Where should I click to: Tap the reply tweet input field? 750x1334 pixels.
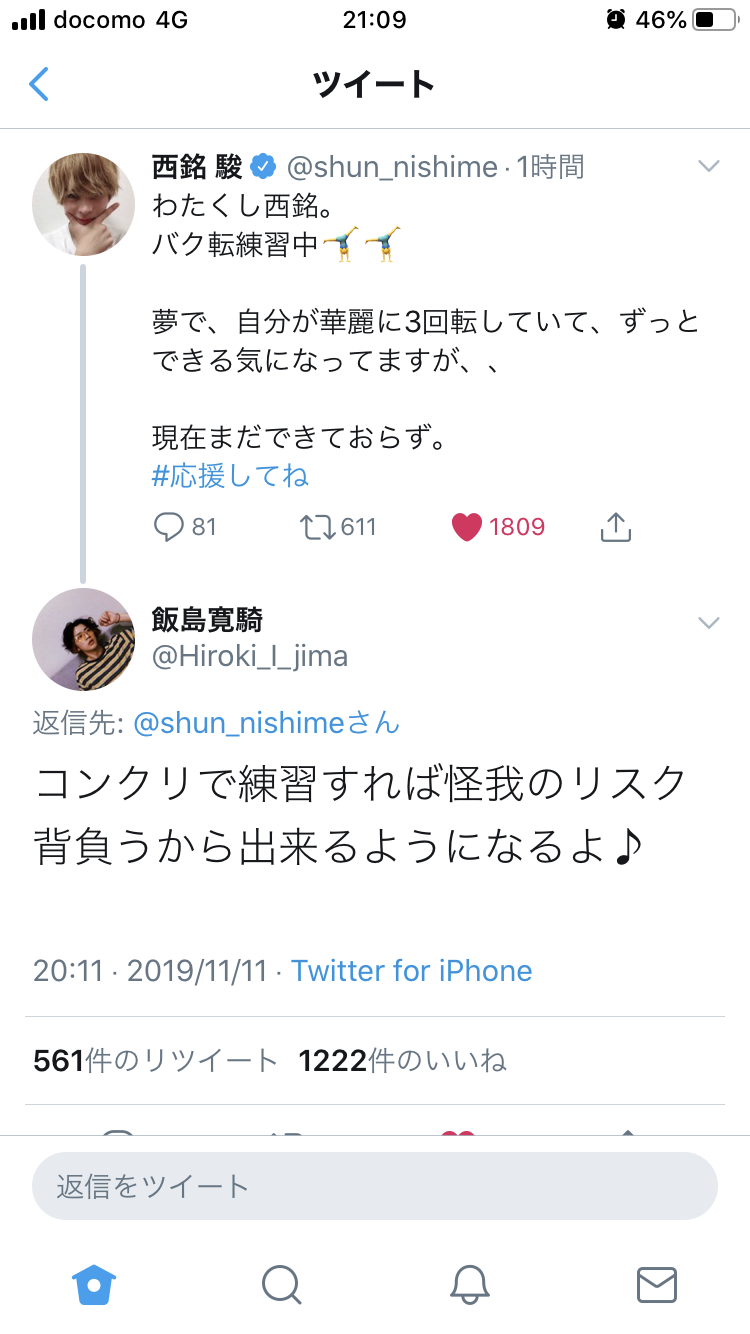[375, 1186]
